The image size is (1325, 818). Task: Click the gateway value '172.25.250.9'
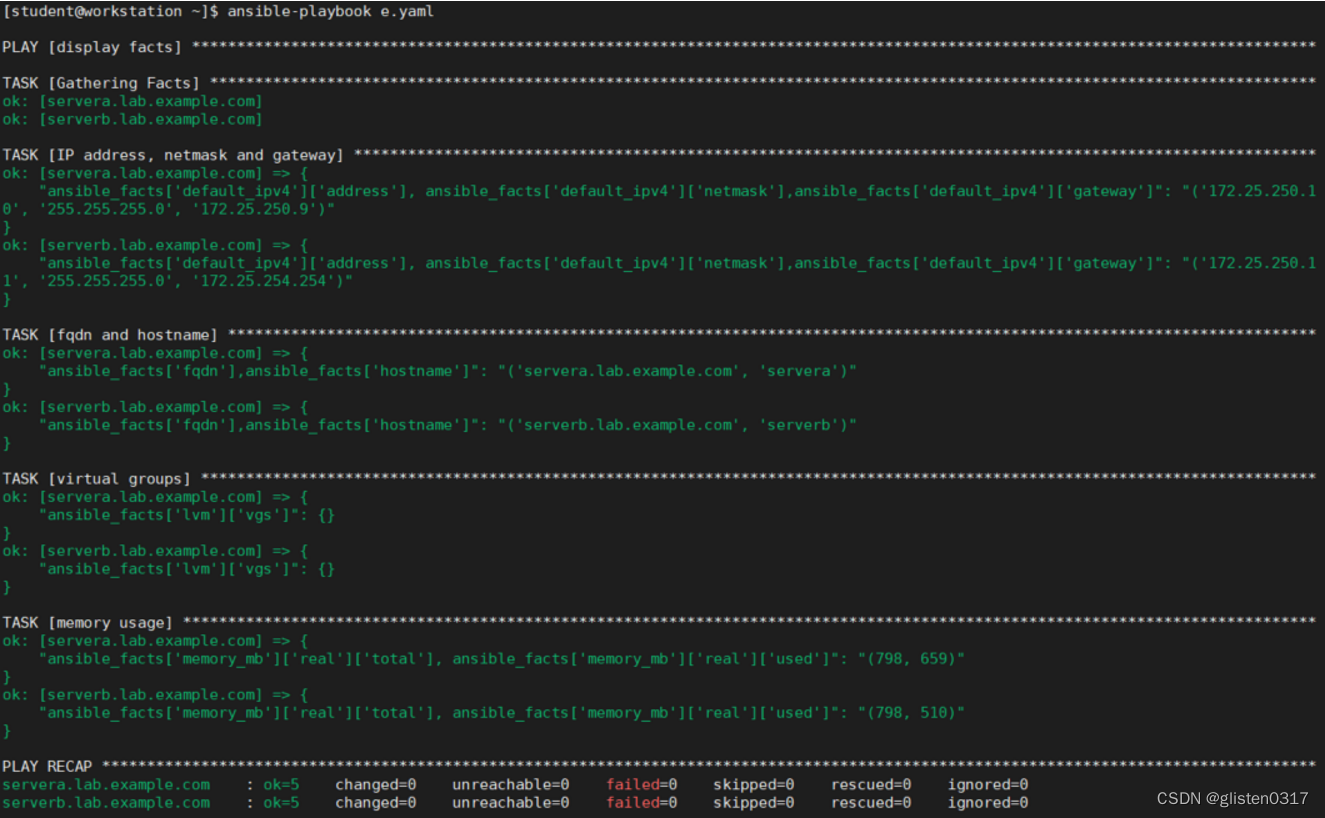[x=260, y=209]
